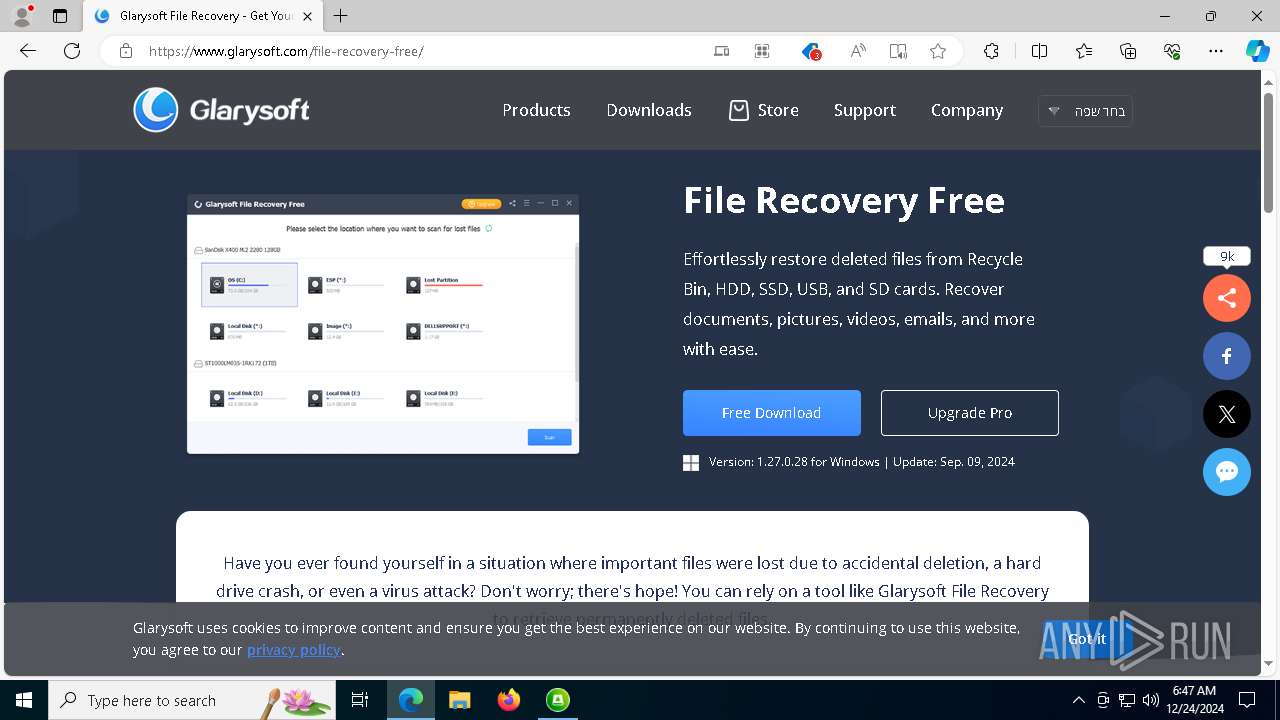1280x720 pixels.
Task: Accept cookies with Got it button
Action: tap(1087, 639)
